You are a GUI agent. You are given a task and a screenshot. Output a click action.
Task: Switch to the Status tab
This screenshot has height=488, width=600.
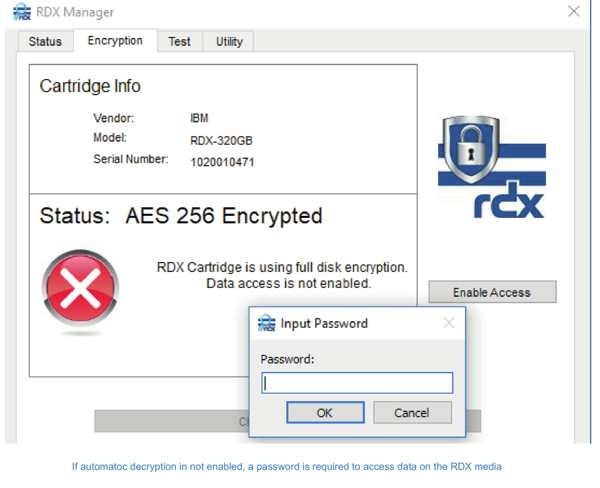[45, 41]
